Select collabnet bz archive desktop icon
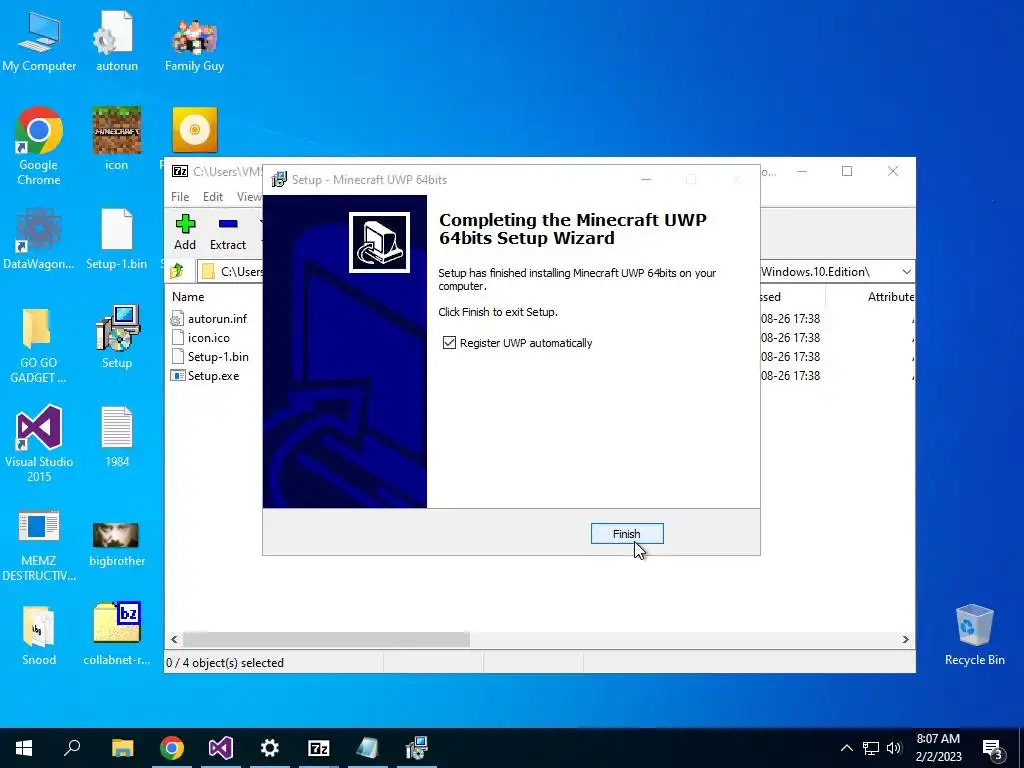The width and height of the screenshot is (1024, 768). pos(117,633)
